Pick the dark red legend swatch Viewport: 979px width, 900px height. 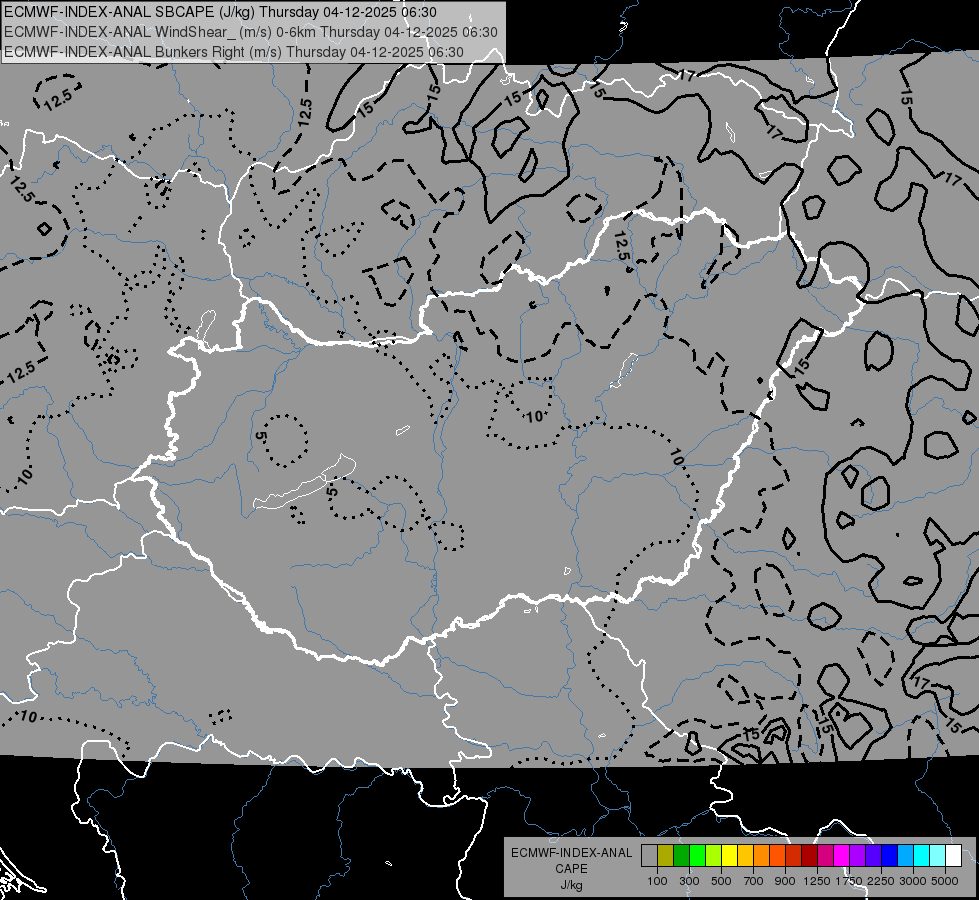(x=809, y=855)
